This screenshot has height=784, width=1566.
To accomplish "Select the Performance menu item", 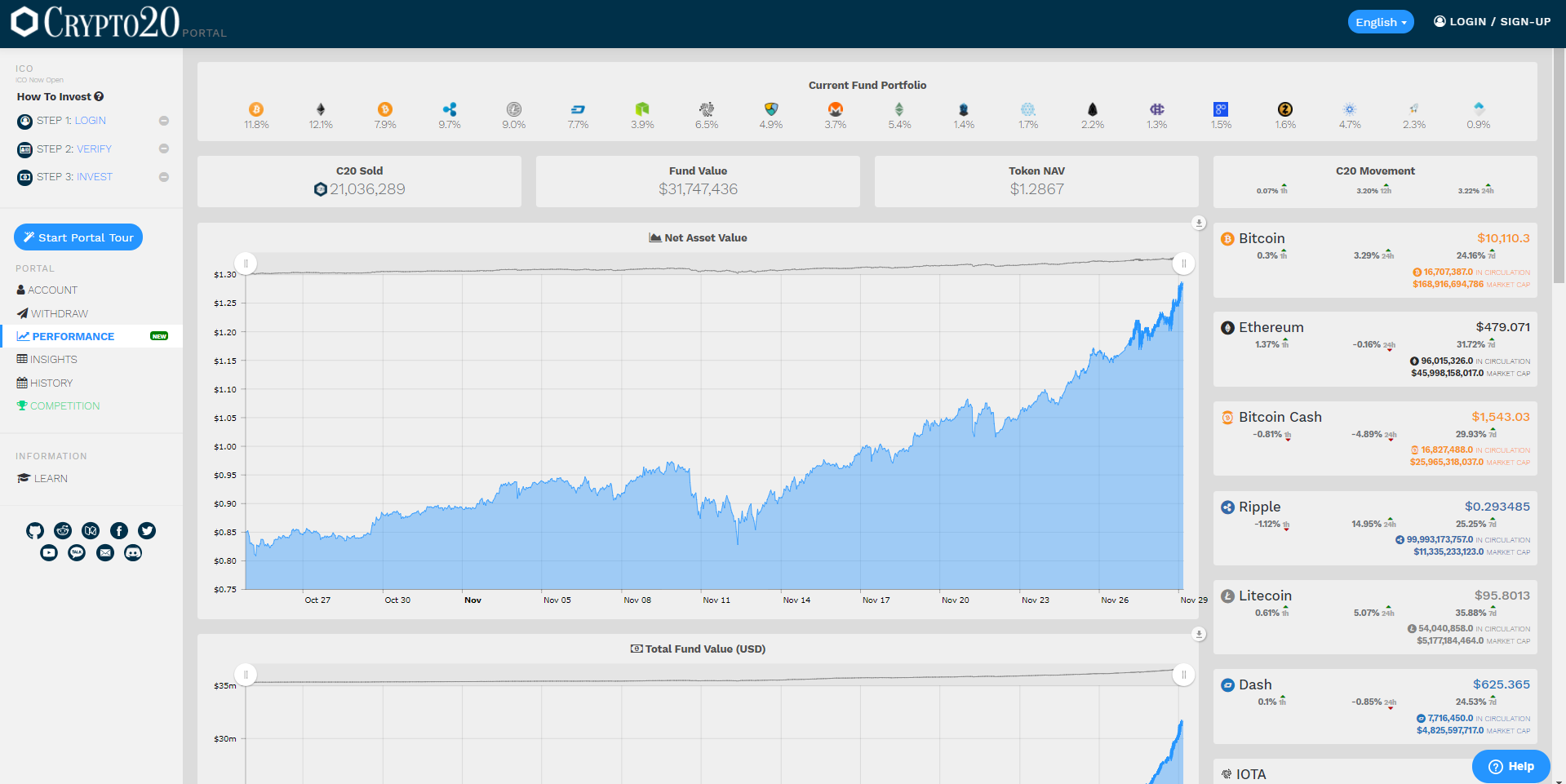I will click(91, 336).
